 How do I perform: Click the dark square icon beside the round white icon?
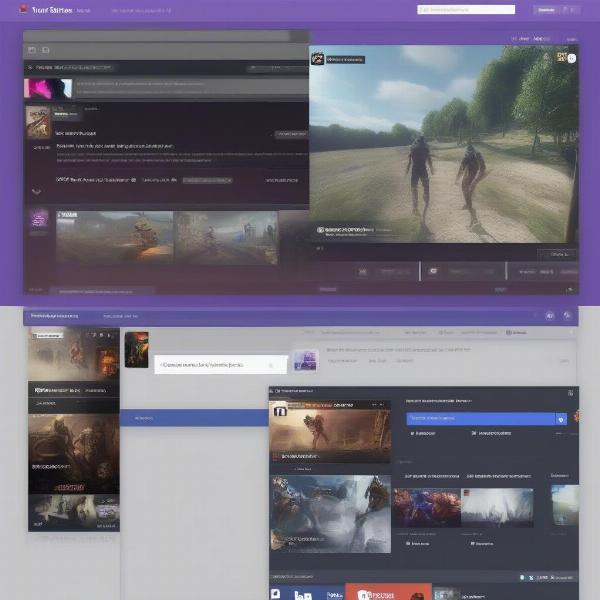pyautogui.click(x=561, y=57)
